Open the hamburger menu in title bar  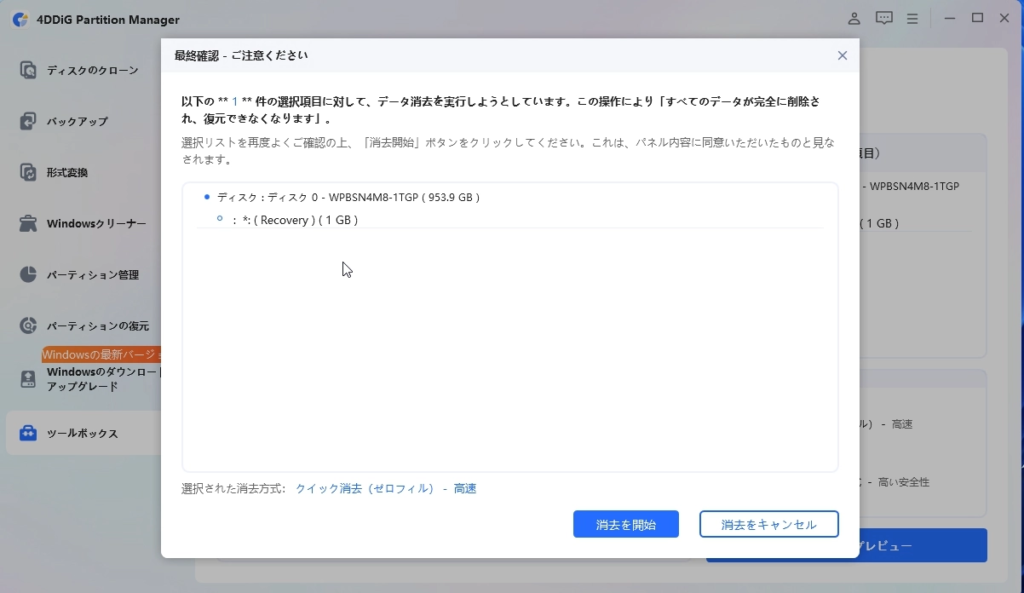point(912,18)
